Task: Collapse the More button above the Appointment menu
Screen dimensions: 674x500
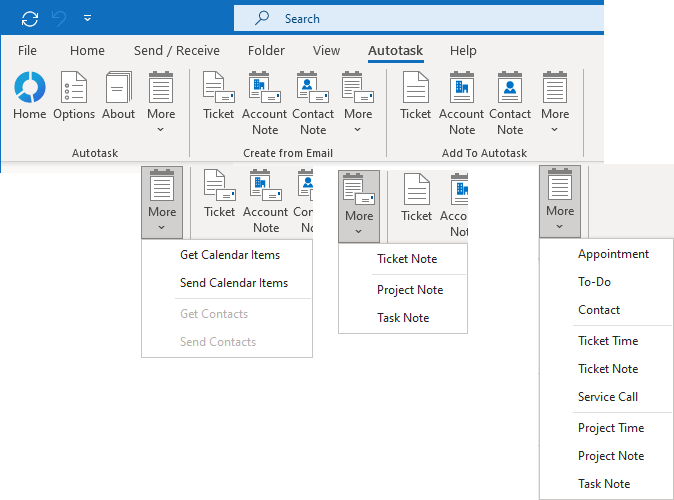Action: click(x=560, y=201)
